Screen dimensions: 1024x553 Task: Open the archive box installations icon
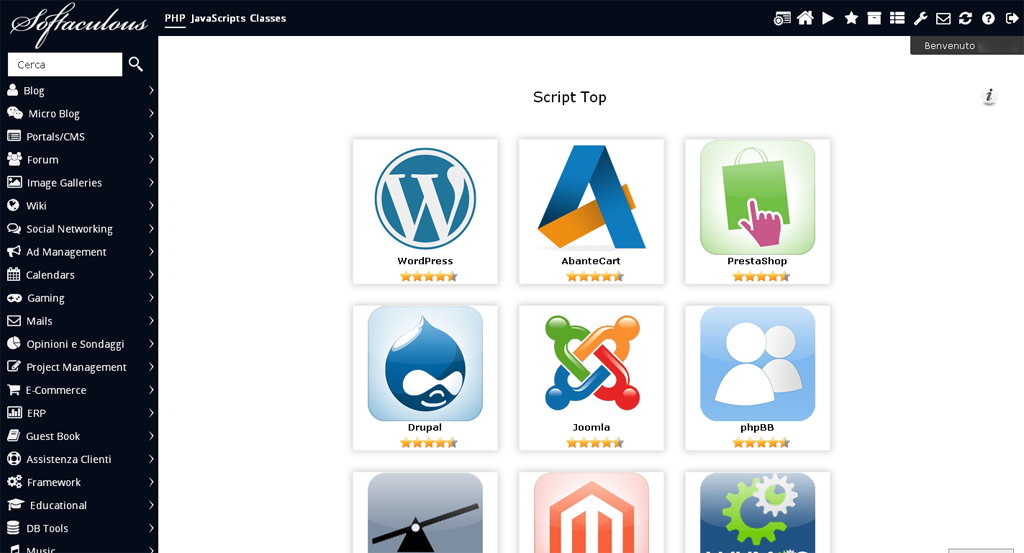tap(874, 18)
